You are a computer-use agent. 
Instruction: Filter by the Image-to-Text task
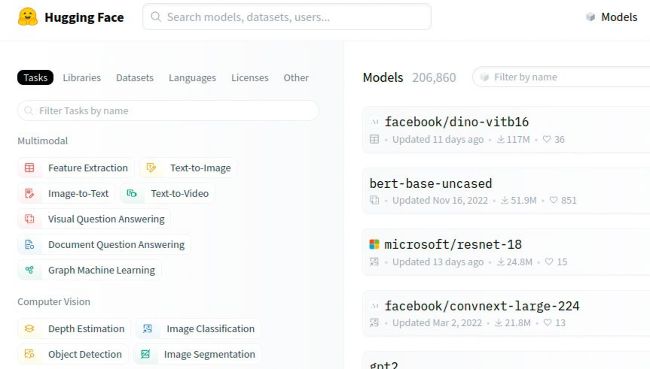point(65,194)
